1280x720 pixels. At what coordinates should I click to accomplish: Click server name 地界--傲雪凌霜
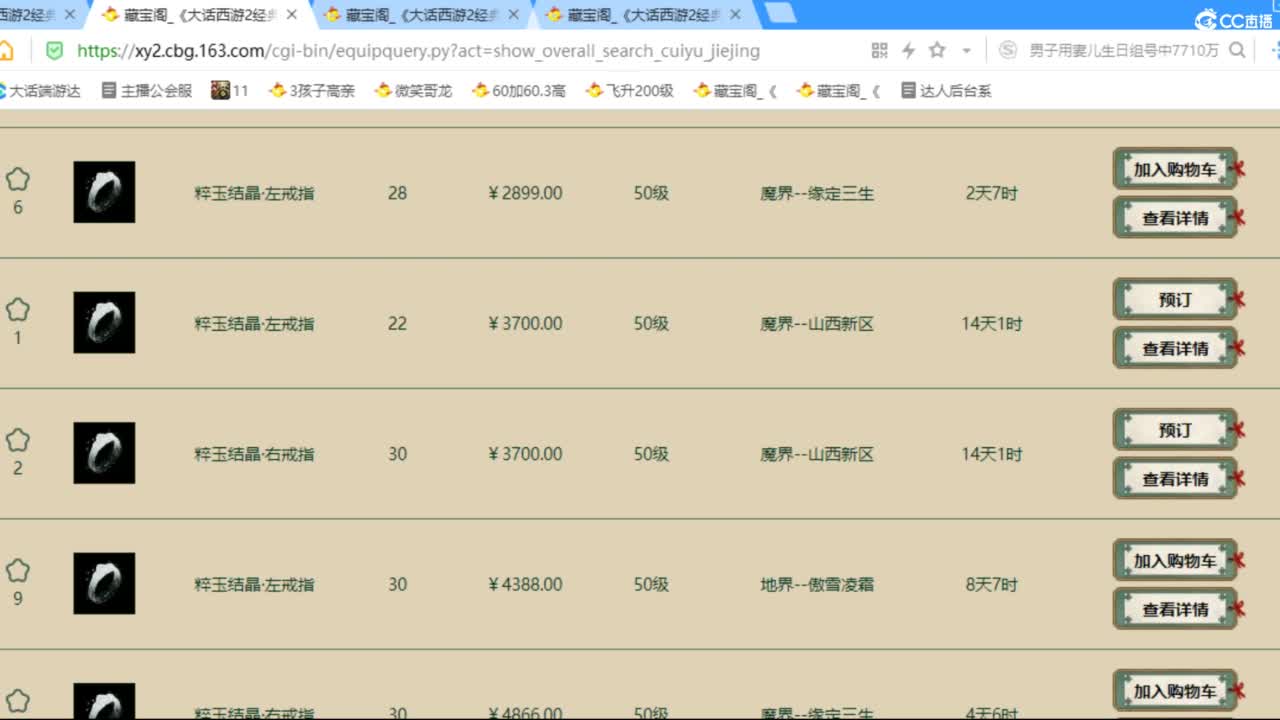pos(817,584)
